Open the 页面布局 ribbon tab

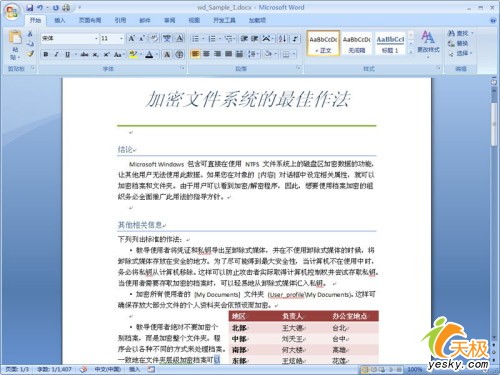coord(90,20)
